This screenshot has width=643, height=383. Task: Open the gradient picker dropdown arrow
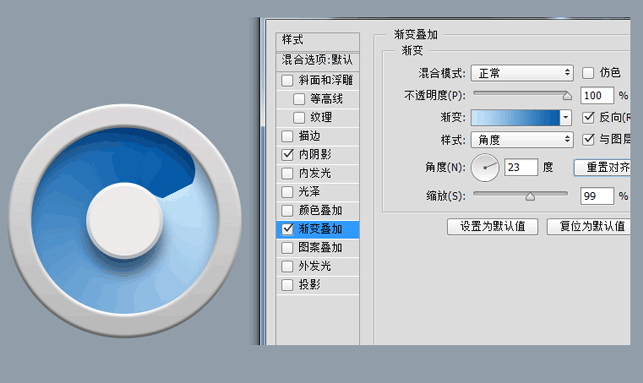(565, 118)
